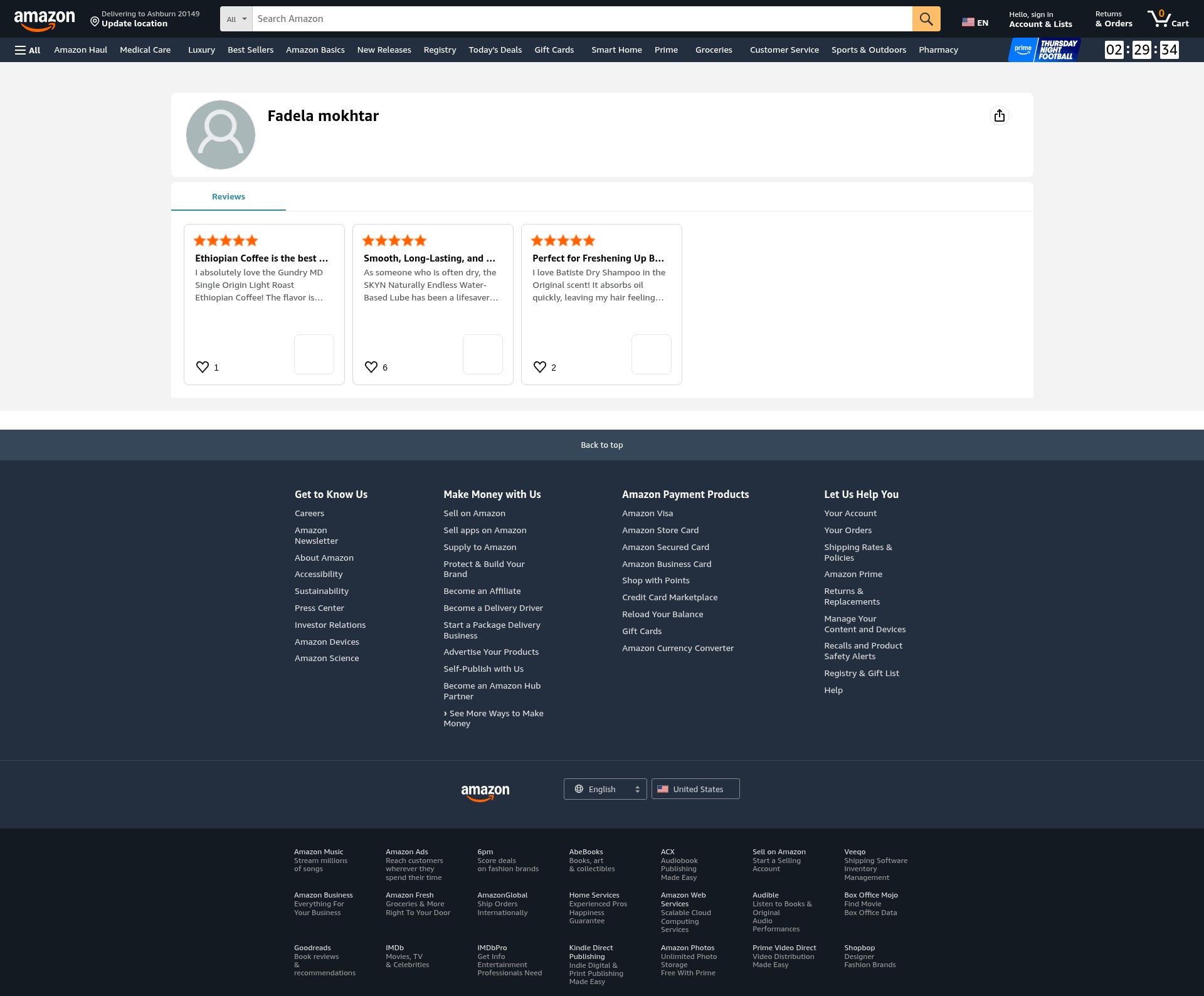Open the footer English language dropdown
The height and width of the screenshot is (996, 1204).
(605, 789)
